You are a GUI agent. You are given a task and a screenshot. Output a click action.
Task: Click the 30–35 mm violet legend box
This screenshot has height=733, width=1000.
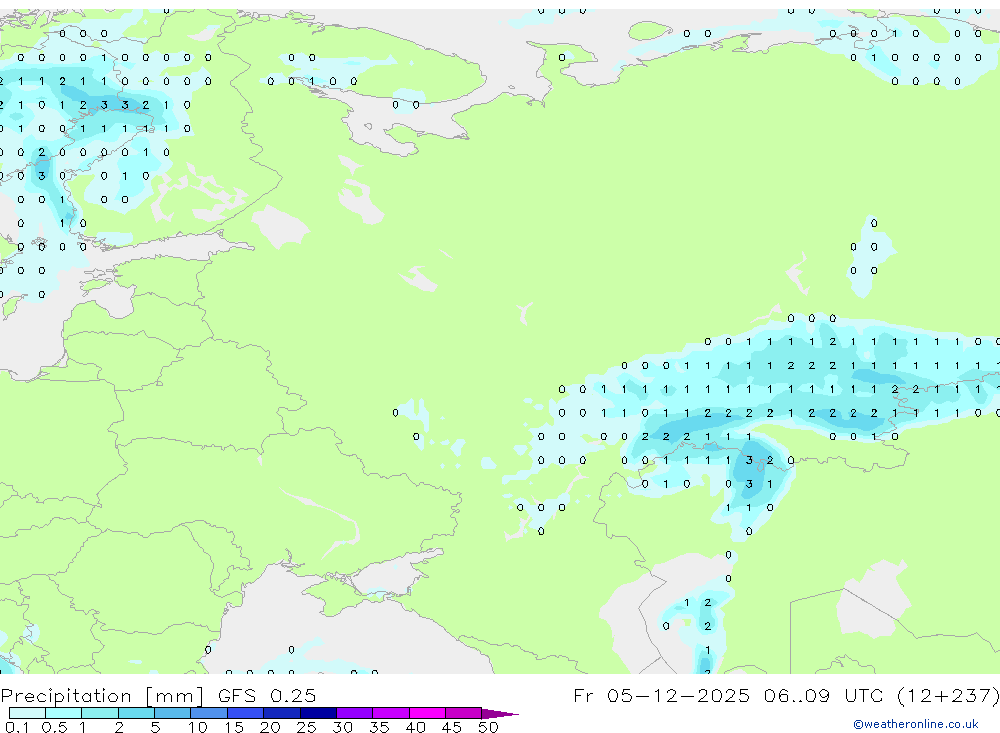(354, 713)
